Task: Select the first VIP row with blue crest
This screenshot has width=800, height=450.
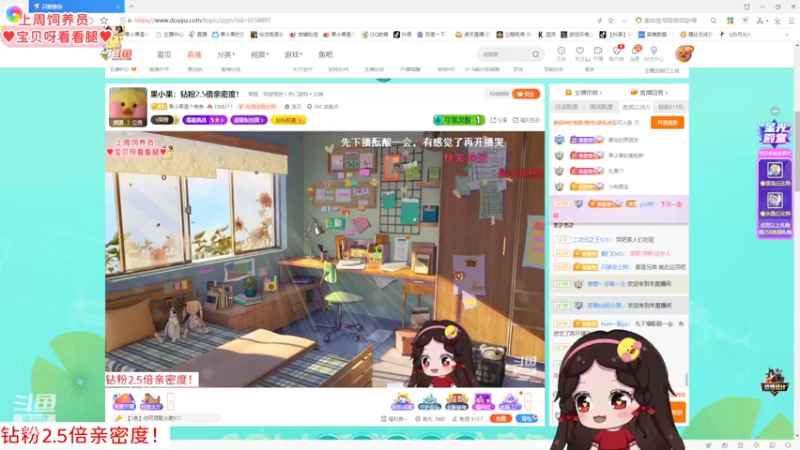Action: [x=618, y=140]
